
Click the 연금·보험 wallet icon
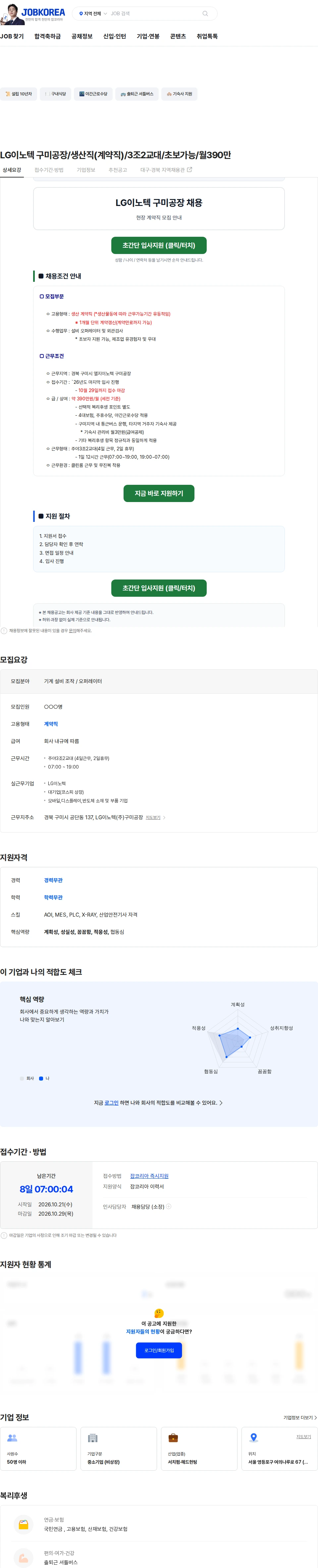tap(23, 1524)
